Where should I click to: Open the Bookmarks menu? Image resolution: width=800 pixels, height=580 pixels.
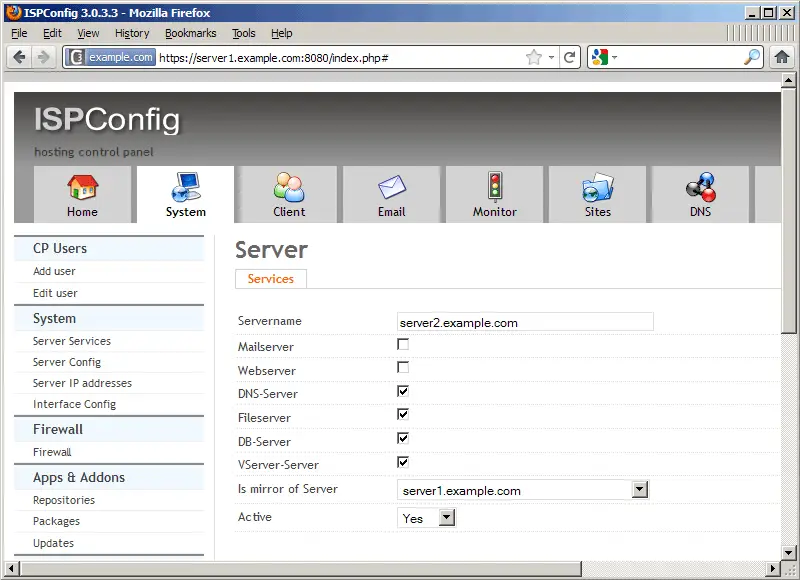click(x=190, y=33)
